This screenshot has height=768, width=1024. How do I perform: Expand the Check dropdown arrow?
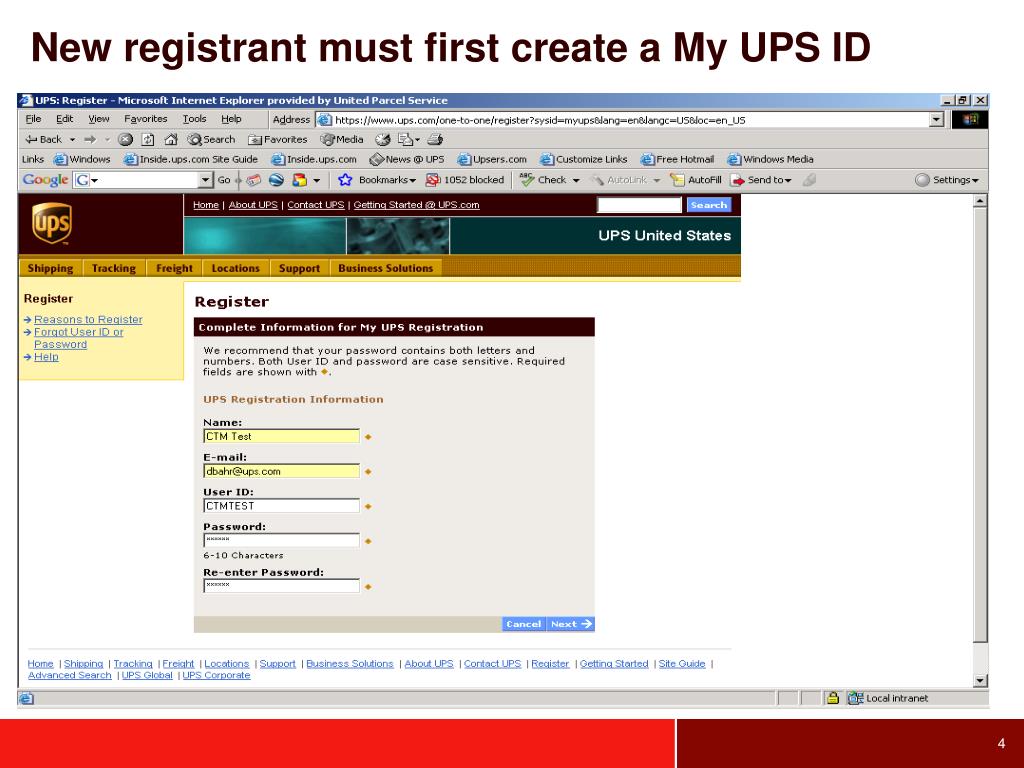[576, 180]
